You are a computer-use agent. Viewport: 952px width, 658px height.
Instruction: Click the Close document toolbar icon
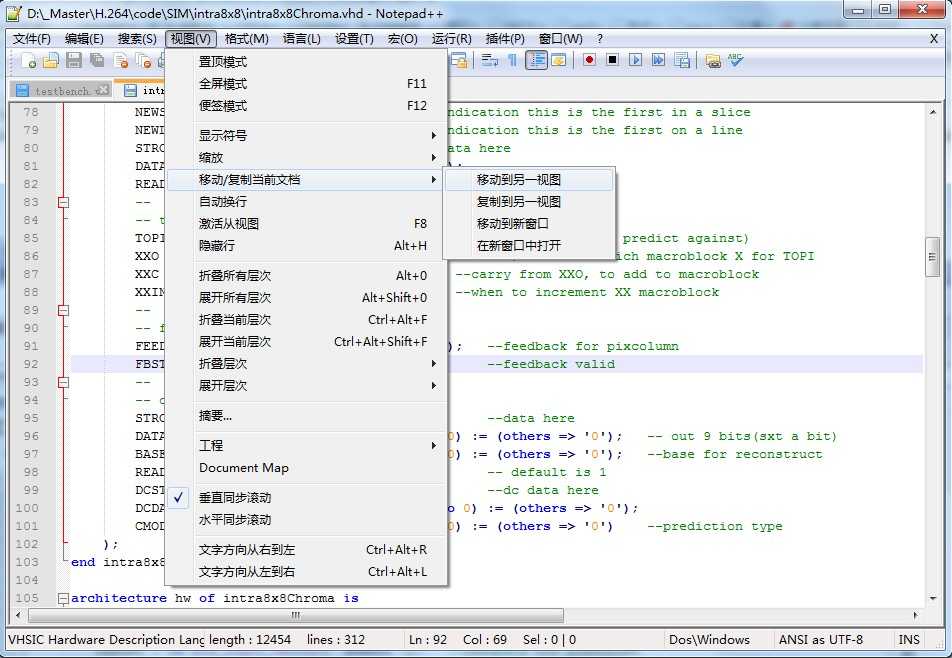click(121, 60)
